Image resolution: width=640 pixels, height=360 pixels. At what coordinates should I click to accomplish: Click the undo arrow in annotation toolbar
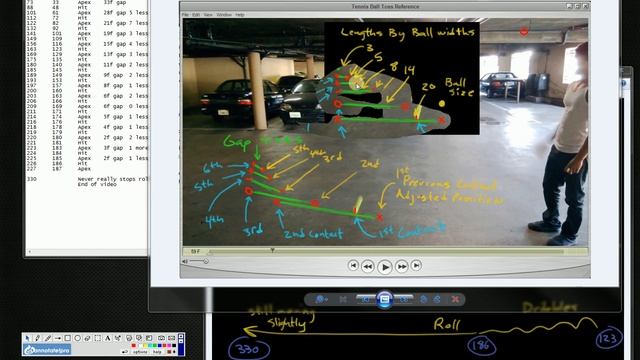(125, 352)
